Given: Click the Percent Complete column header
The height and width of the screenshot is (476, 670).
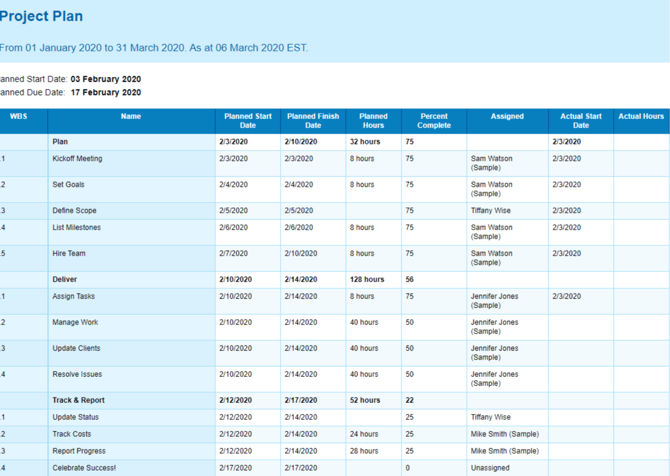Looking at the screenshot, I should 434,121.
